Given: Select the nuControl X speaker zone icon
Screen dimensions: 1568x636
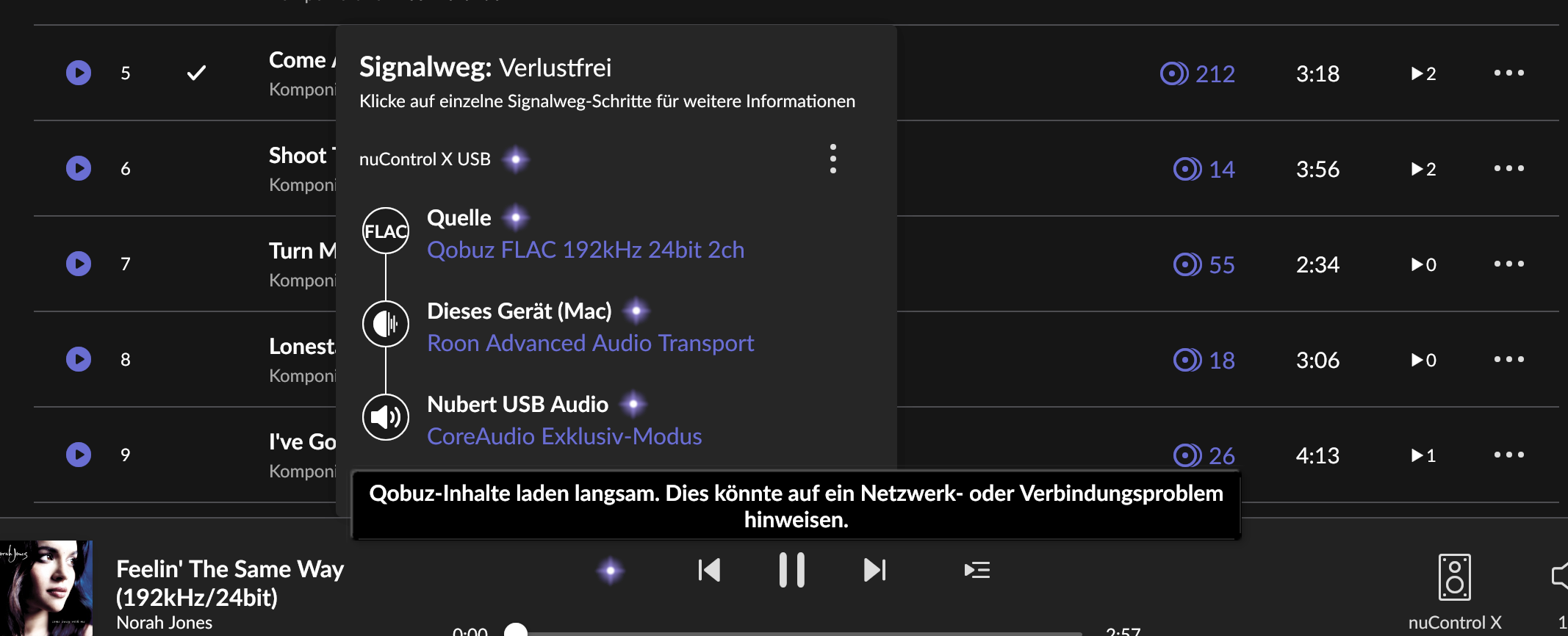Looking at the screenshot, I should pos(1454,577).
